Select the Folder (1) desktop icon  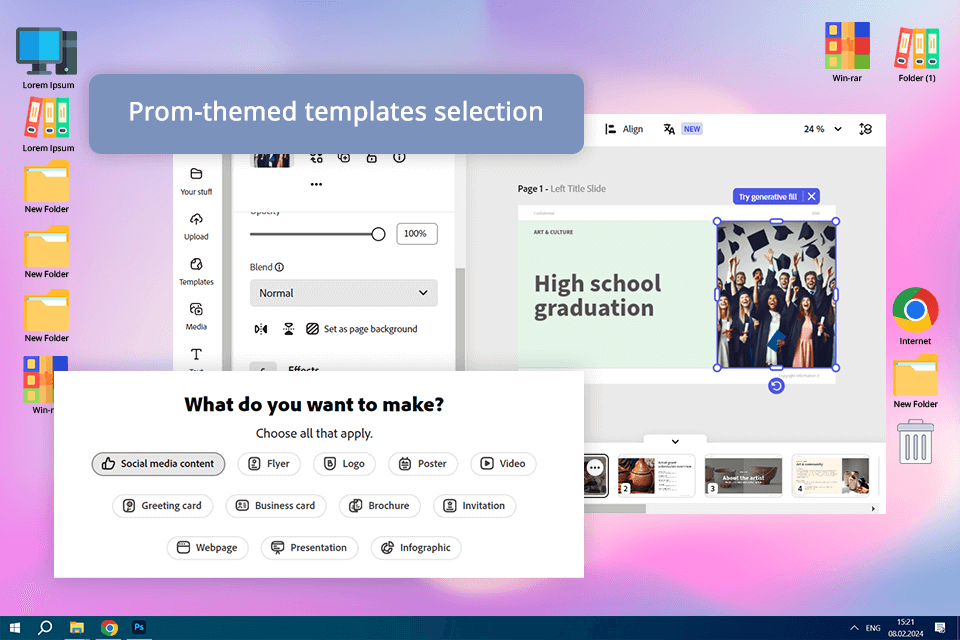coord(917,54)
